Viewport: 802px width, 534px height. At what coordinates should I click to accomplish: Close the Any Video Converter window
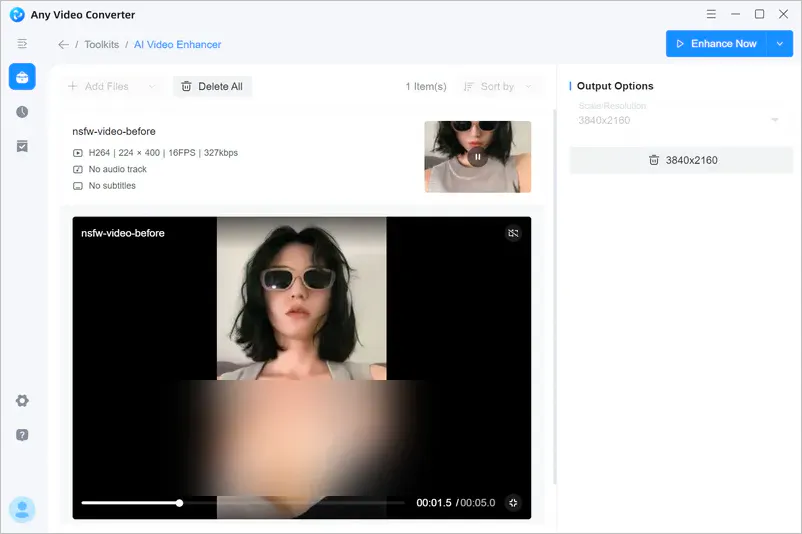pos(784,14)
